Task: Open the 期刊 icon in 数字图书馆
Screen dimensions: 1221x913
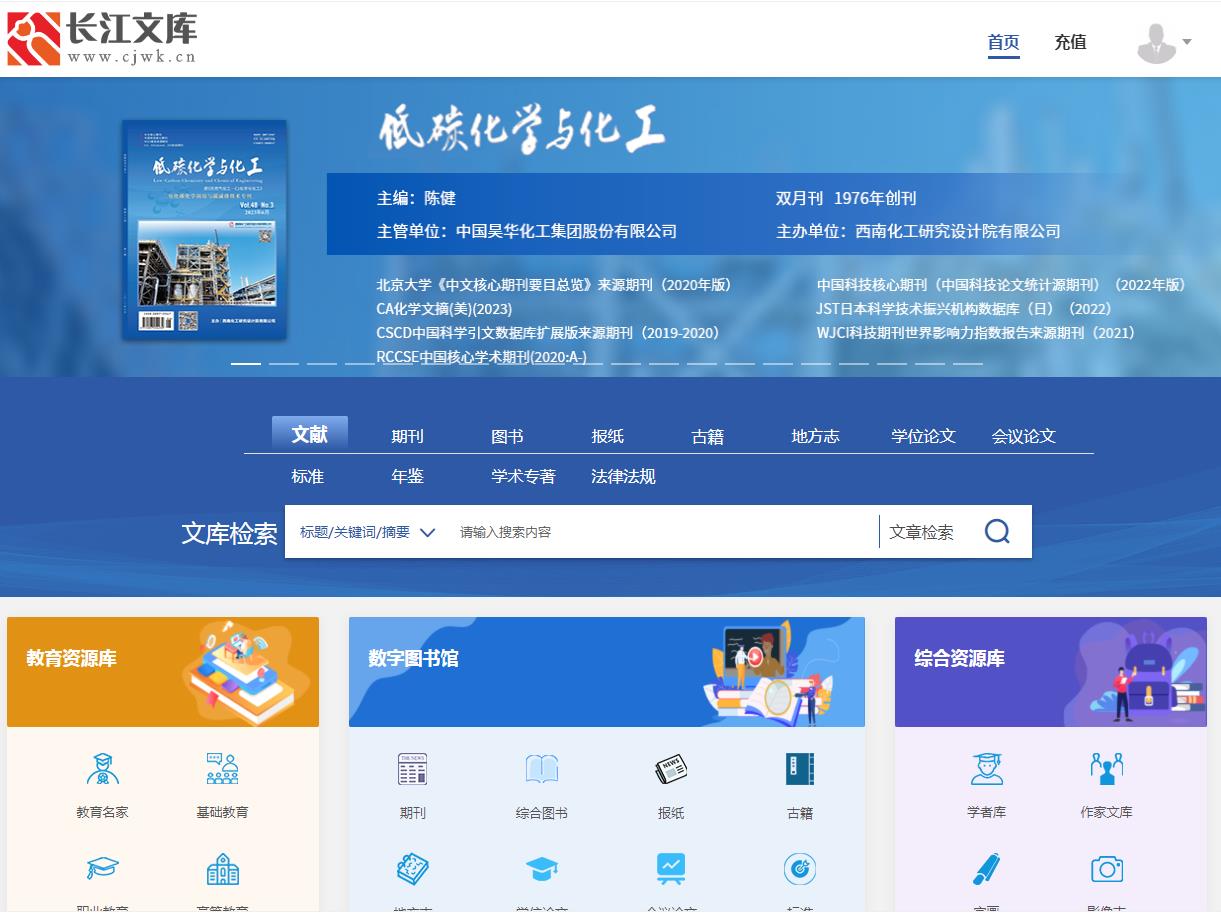Action: 412,769
